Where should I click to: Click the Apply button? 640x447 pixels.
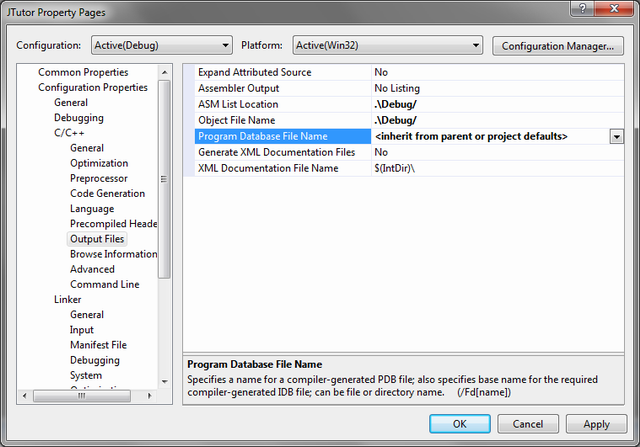pos(596,424)
